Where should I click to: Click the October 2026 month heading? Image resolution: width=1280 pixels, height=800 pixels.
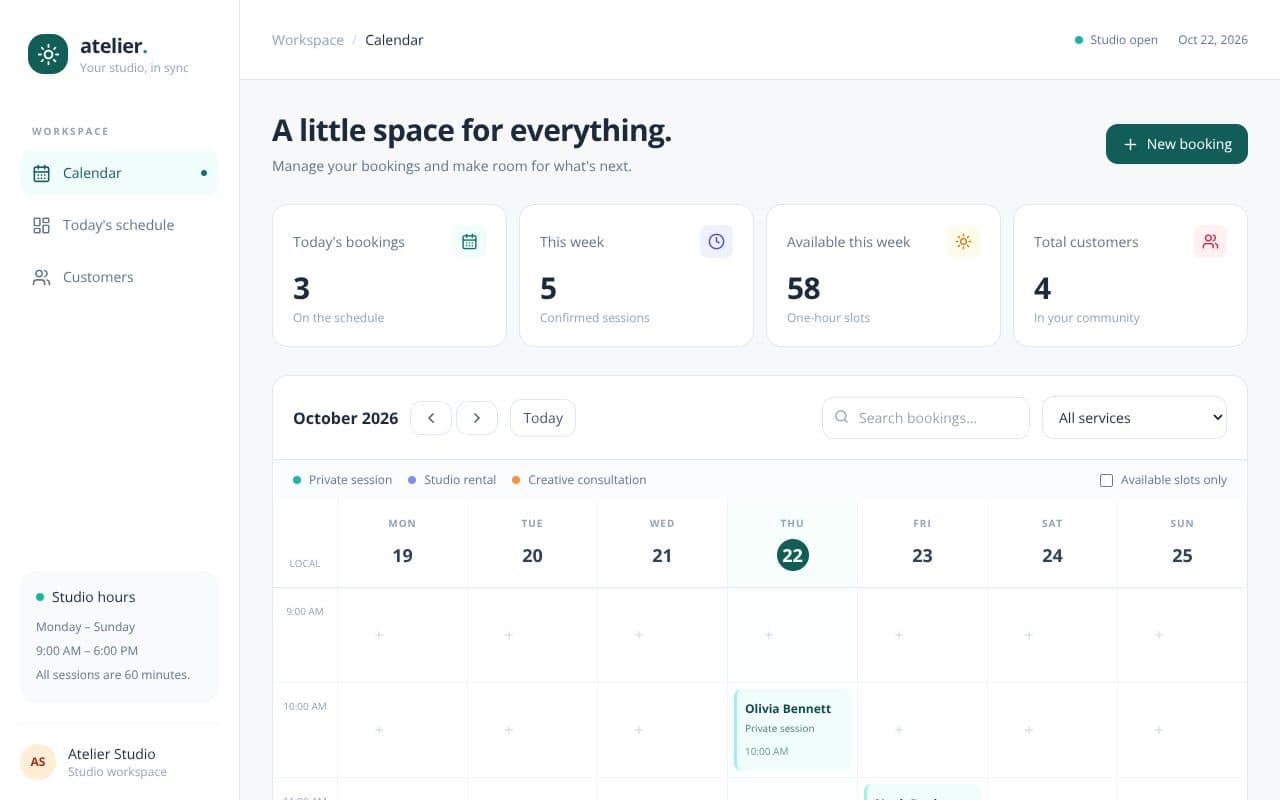[345, 418]
